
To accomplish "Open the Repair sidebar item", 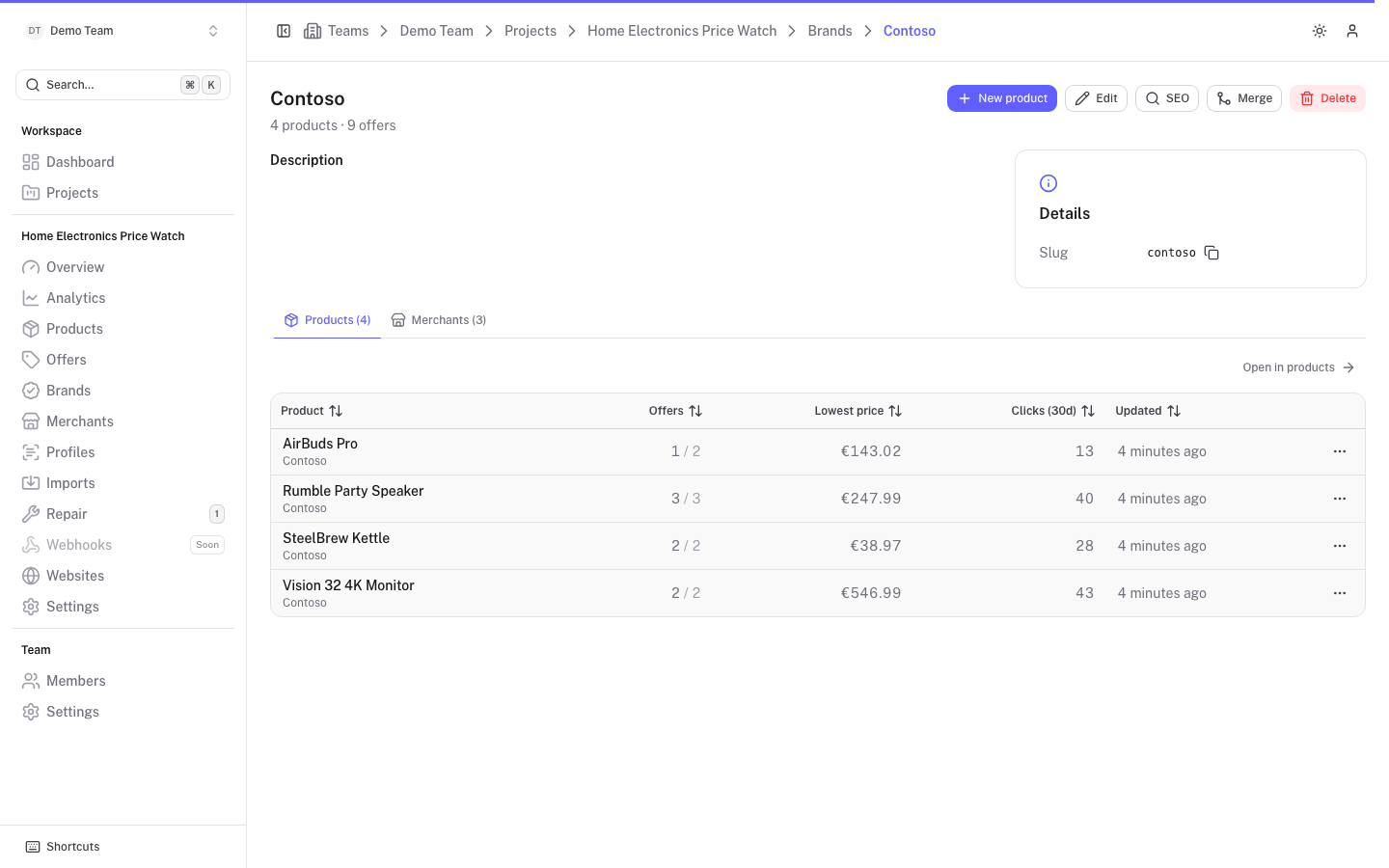I will pyautogui.click(x=123, y=514).
